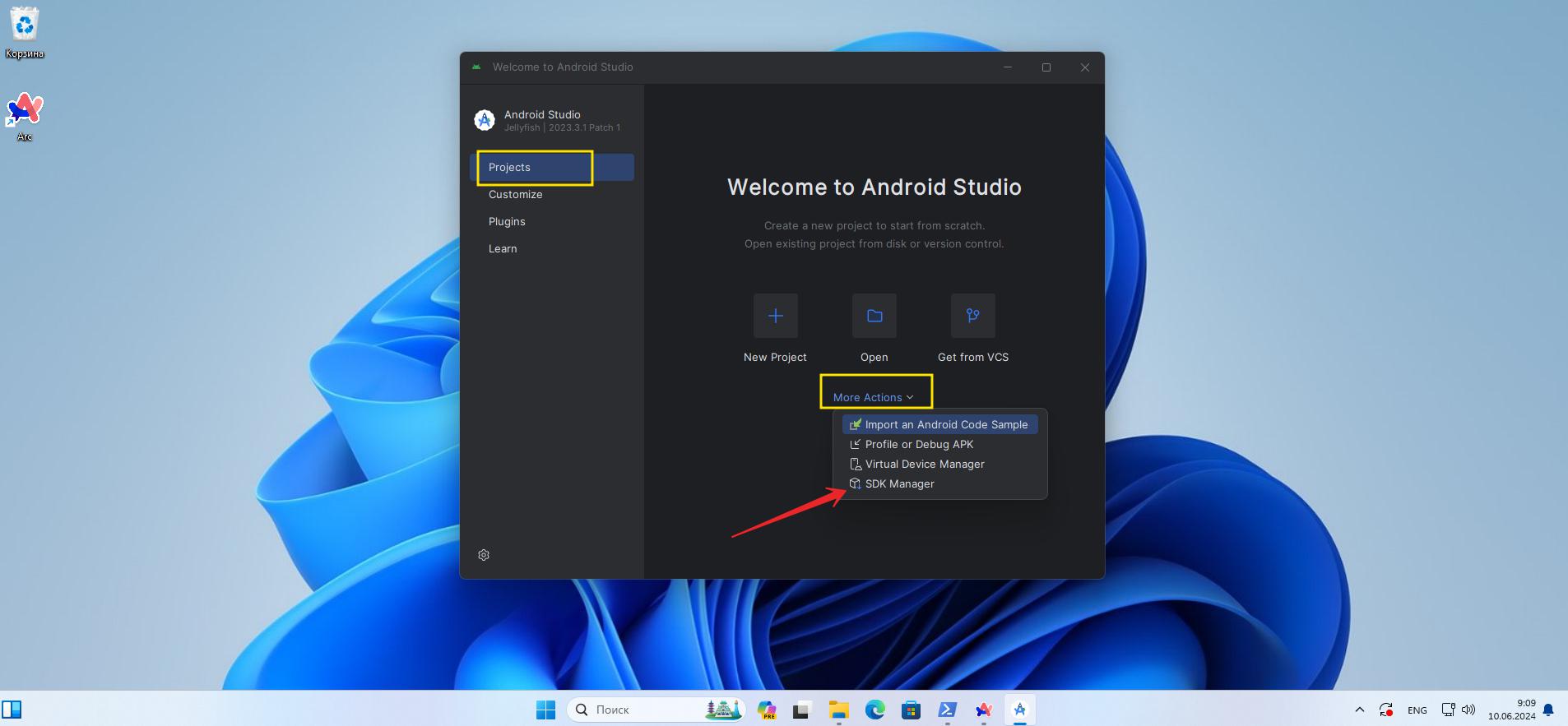Screen dimensions: 1568x726
Task: Open Copilot from the taskbar
Action: [x=767, y=710]
